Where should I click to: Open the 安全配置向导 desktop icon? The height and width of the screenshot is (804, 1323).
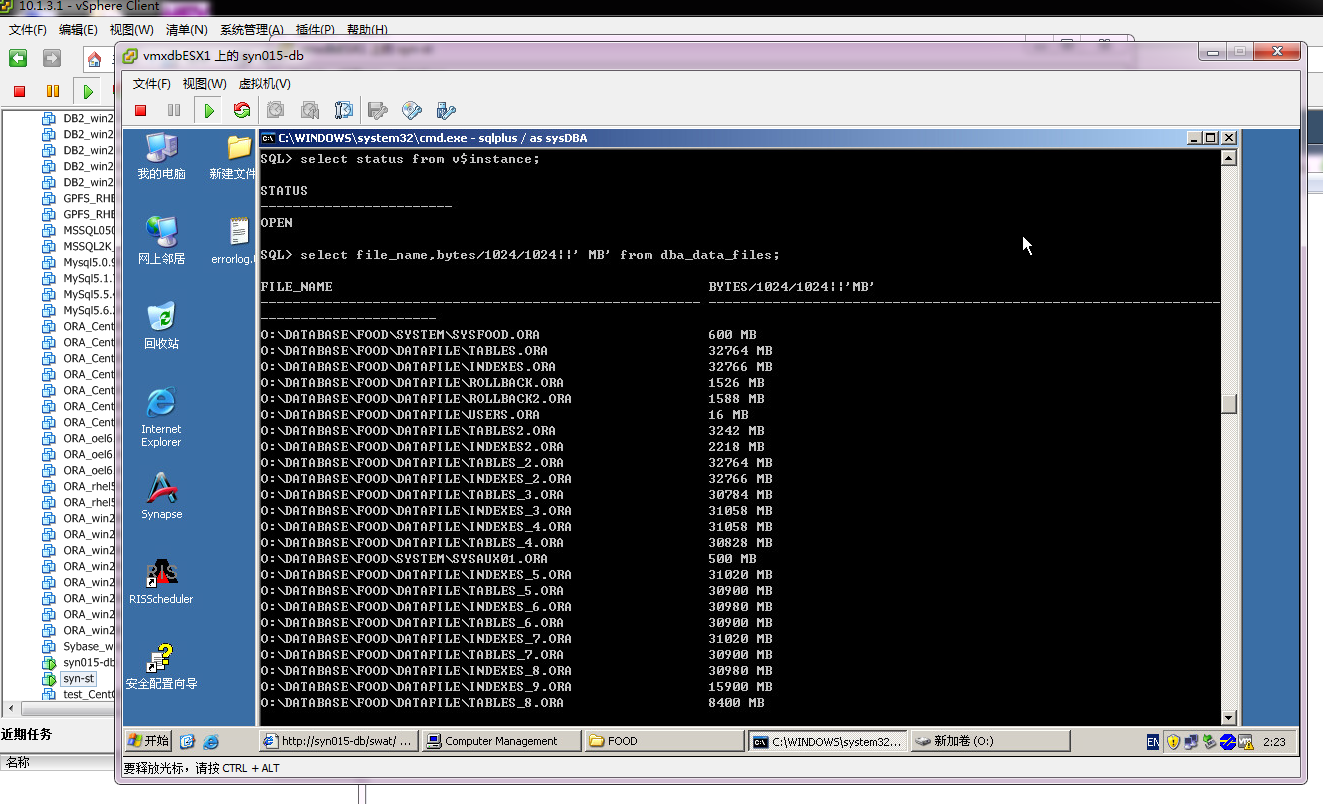[x=161, y=667]
